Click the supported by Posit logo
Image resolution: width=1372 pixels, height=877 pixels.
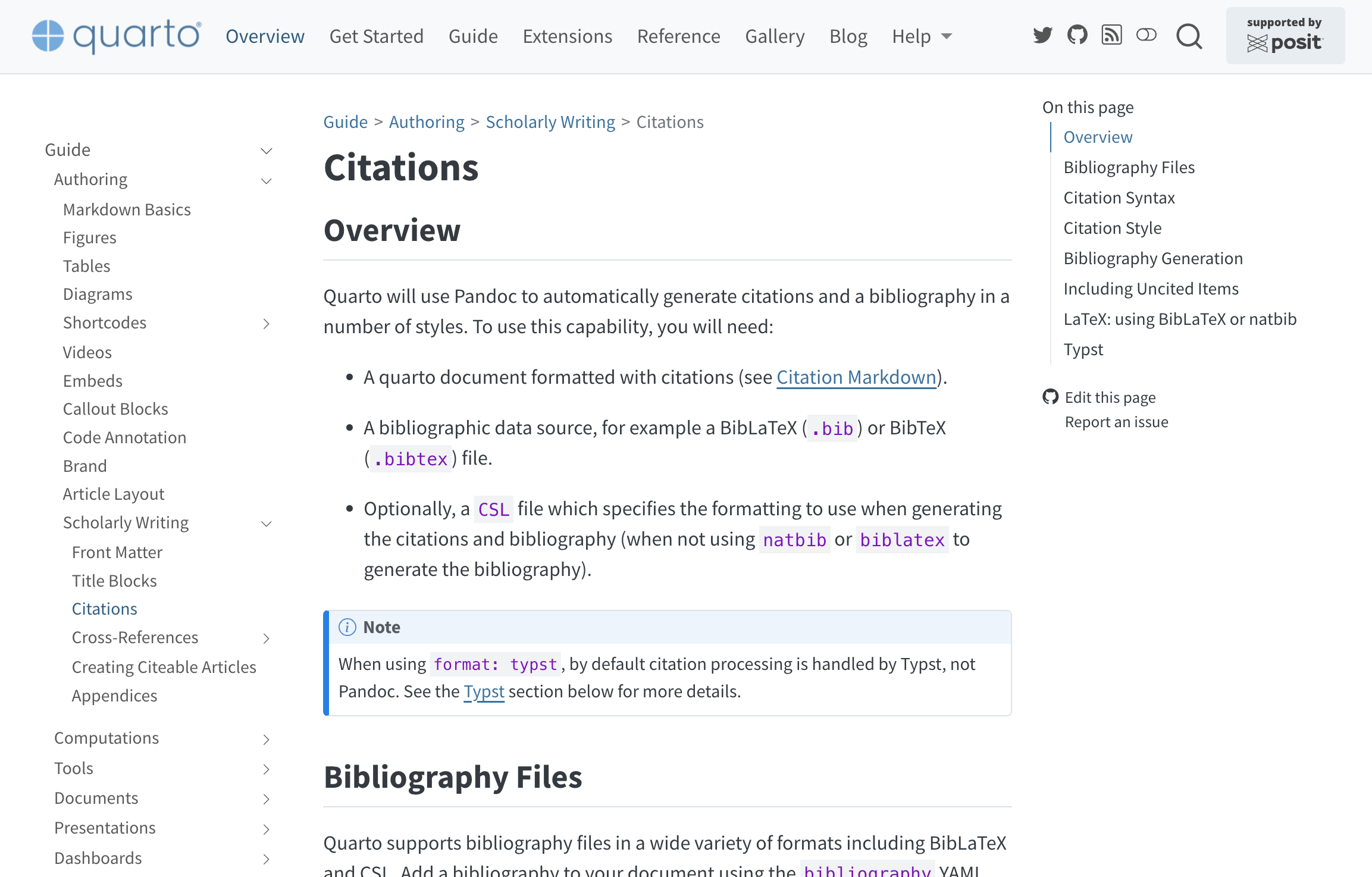coord(1285,36)
